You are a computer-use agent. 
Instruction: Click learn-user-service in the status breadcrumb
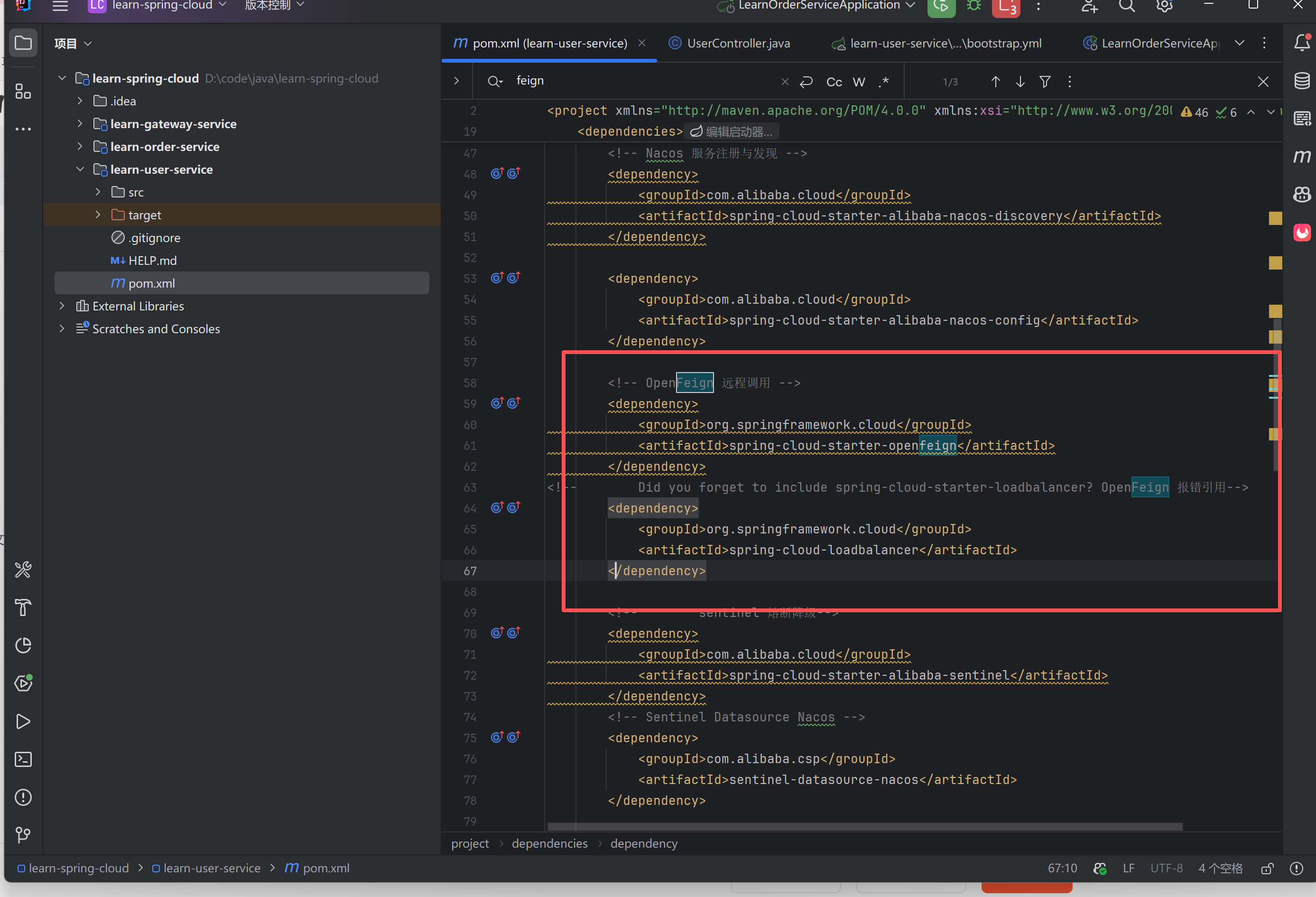point(206,868)
